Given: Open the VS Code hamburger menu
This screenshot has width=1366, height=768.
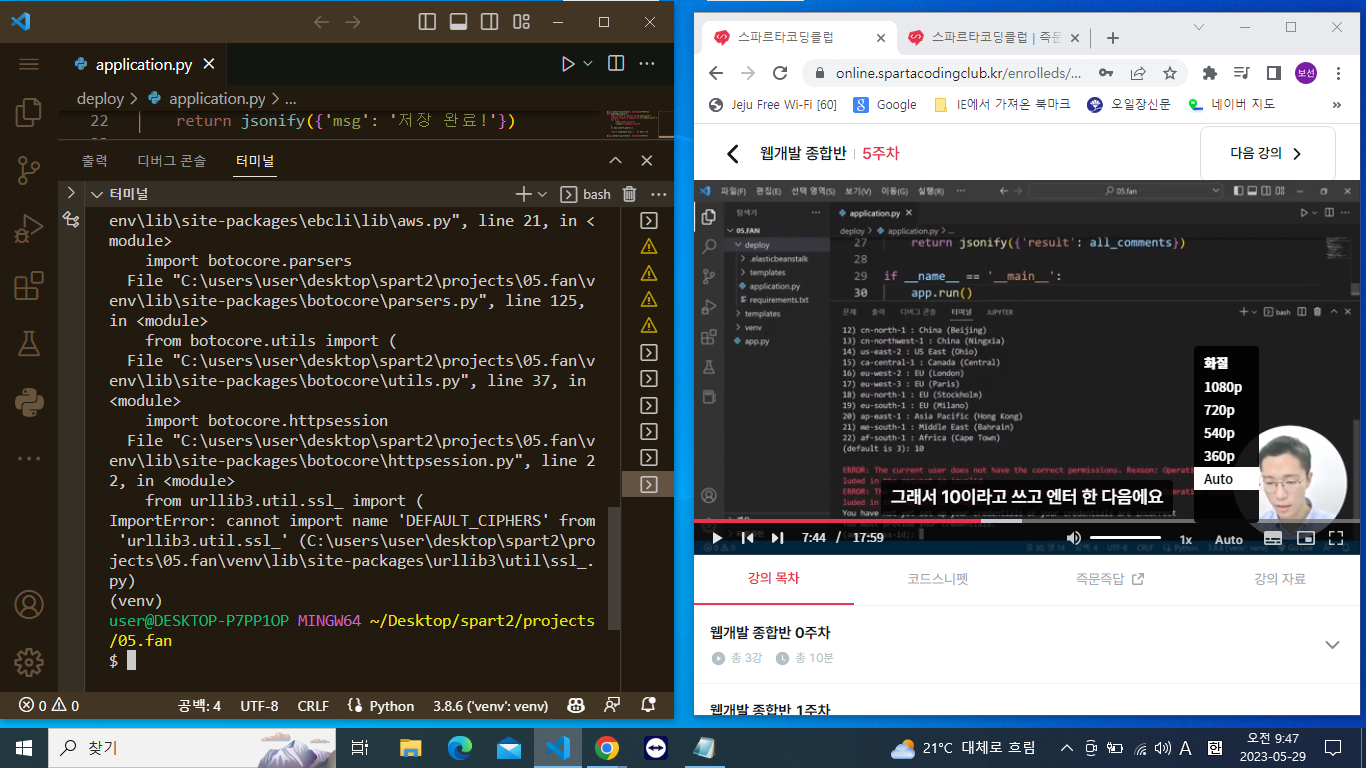Looking at the screenshot, I should click(28, 64).
